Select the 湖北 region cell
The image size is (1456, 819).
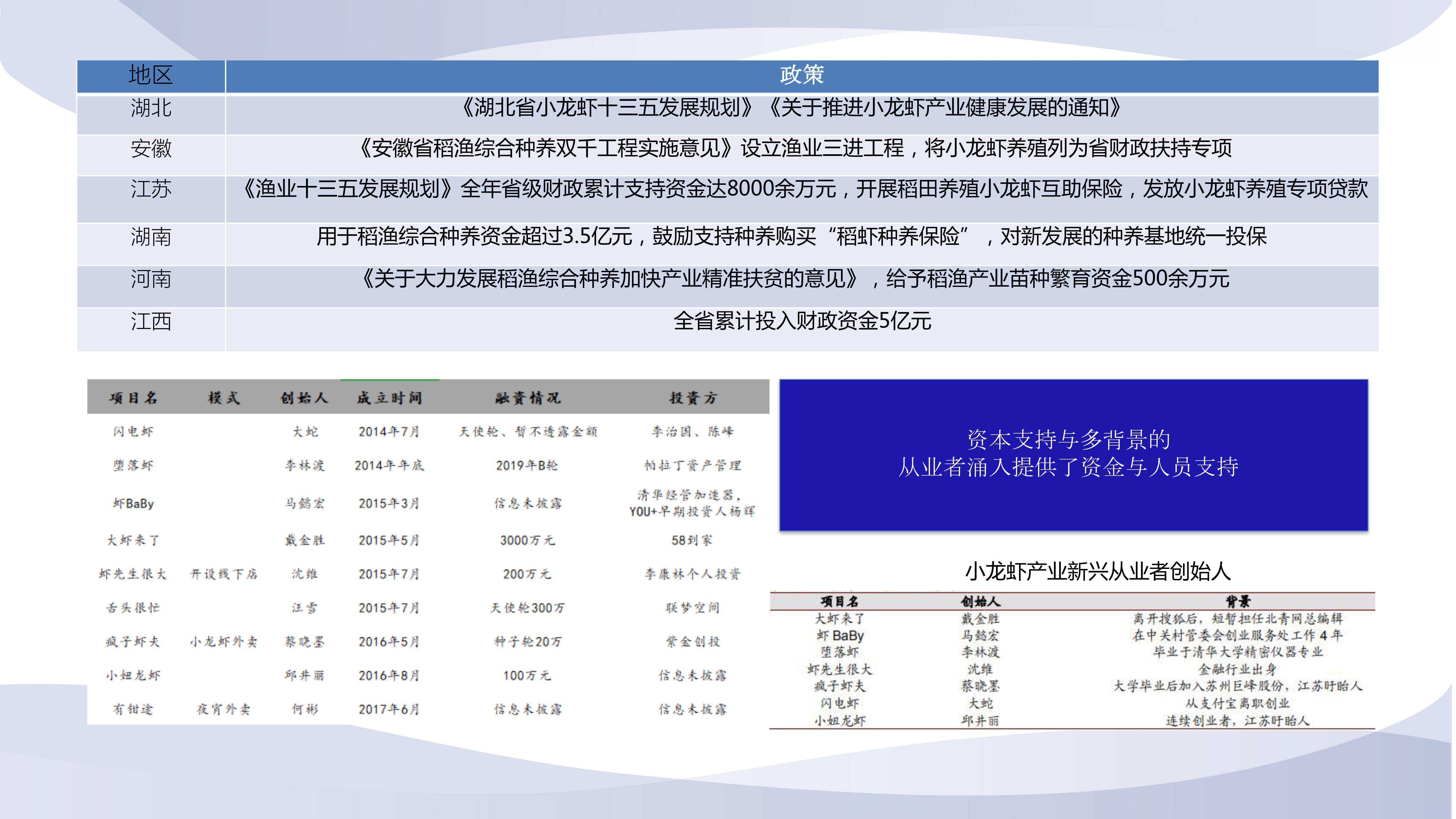pos(150,108)
